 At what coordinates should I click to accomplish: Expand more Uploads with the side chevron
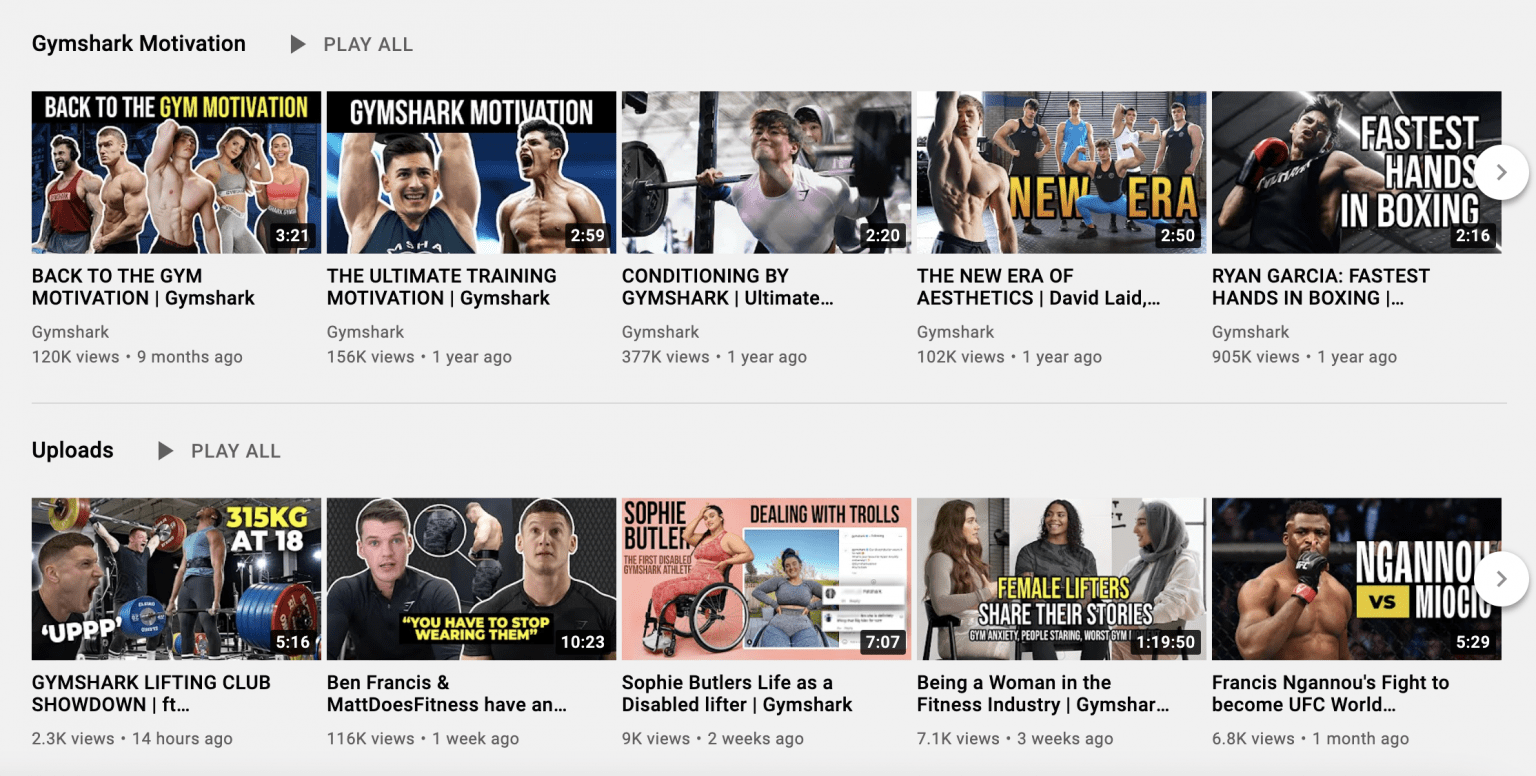point(1501,578)
